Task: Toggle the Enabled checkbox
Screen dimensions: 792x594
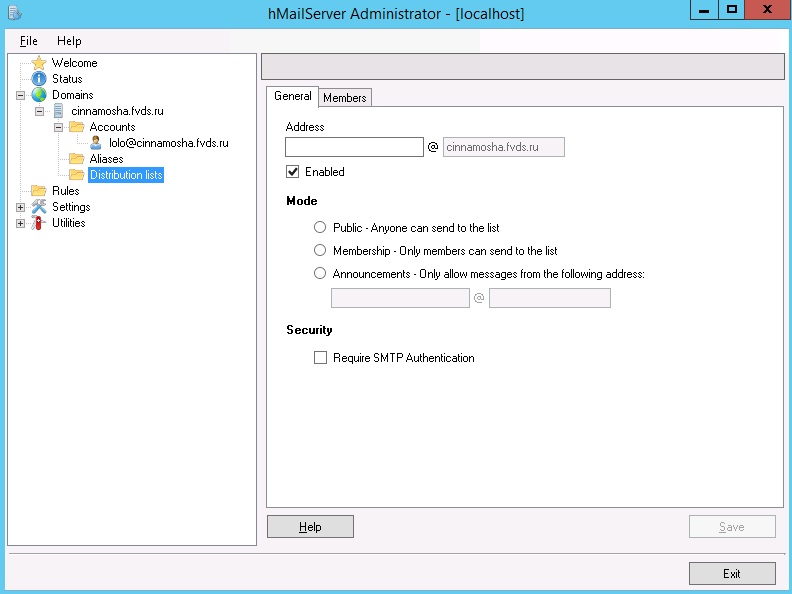Action: click(292, 172)
